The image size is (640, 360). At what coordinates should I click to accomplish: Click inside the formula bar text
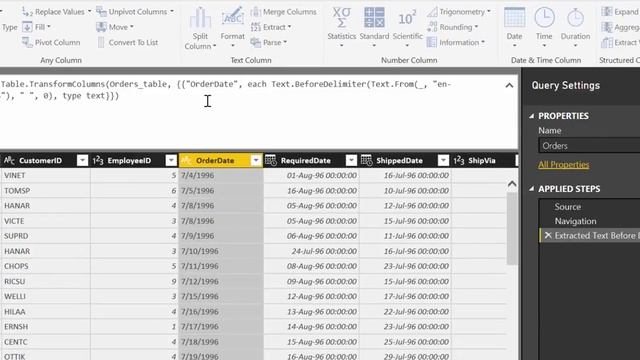[225, 90]
